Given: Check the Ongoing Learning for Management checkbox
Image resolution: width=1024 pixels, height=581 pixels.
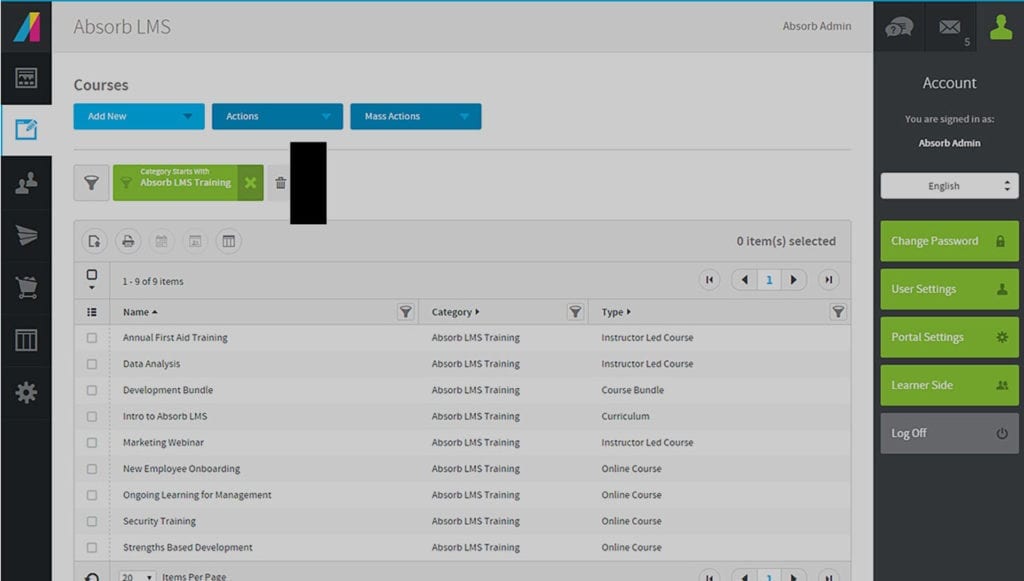Looking at the screenshot, I should [91, 495].
